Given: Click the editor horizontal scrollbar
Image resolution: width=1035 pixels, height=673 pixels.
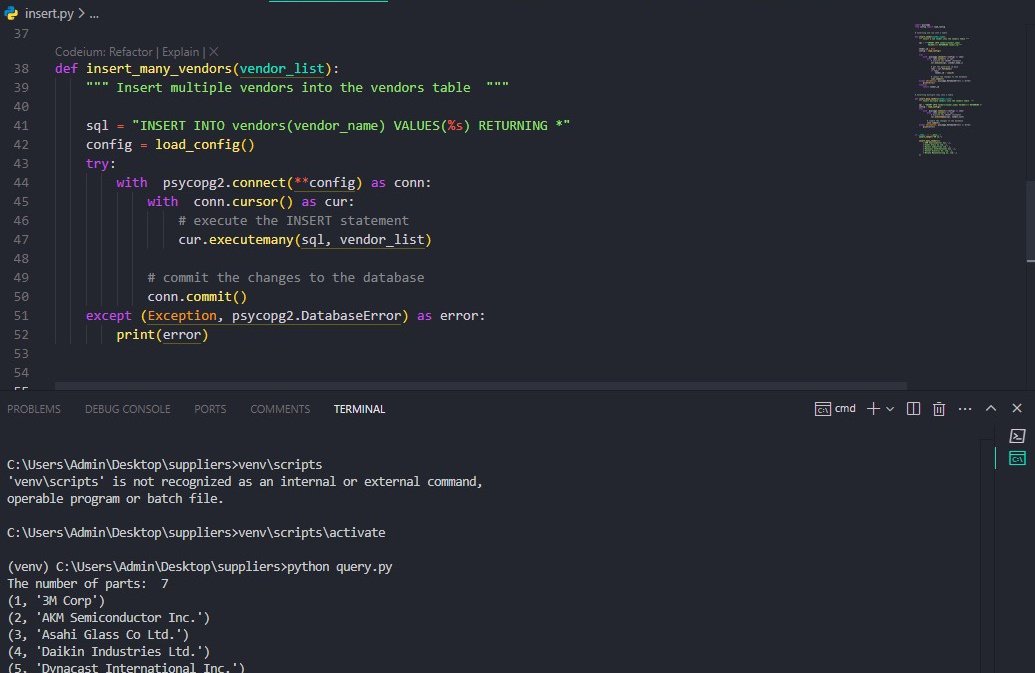Looking at the screenshot, I should tap(481, 385).
